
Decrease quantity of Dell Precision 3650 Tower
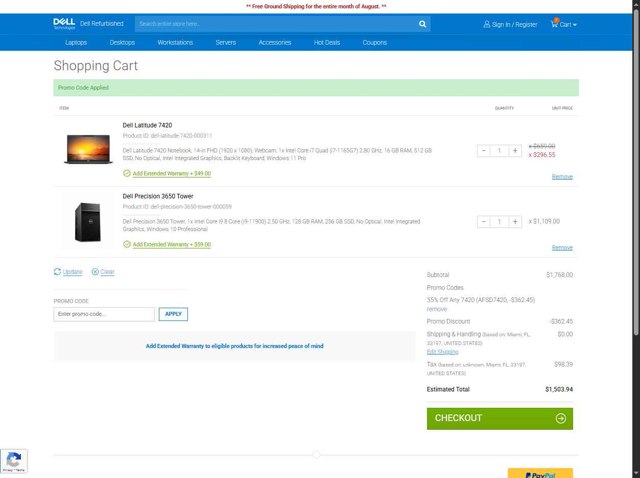click(484, 222)
